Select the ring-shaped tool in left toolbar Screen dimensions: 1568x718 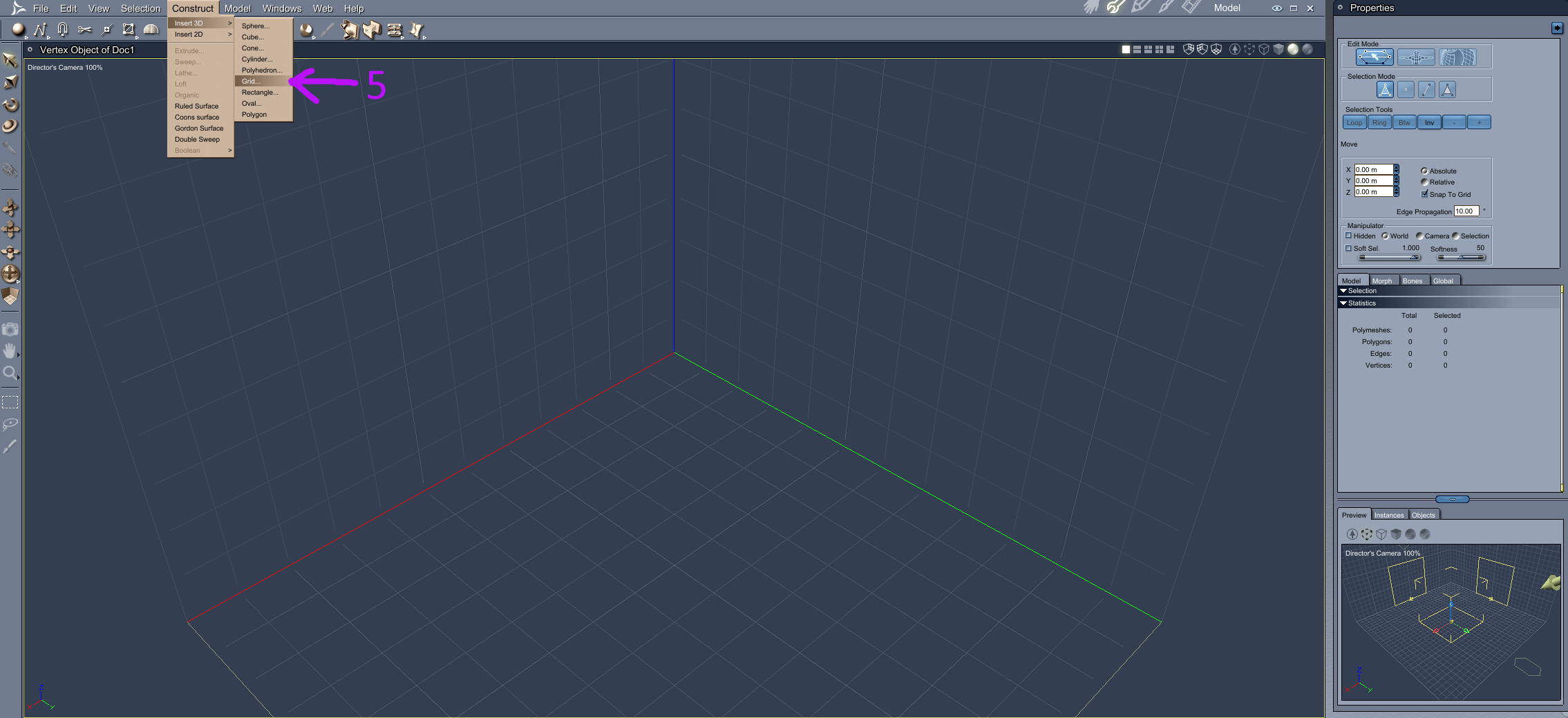pos(10,126)
